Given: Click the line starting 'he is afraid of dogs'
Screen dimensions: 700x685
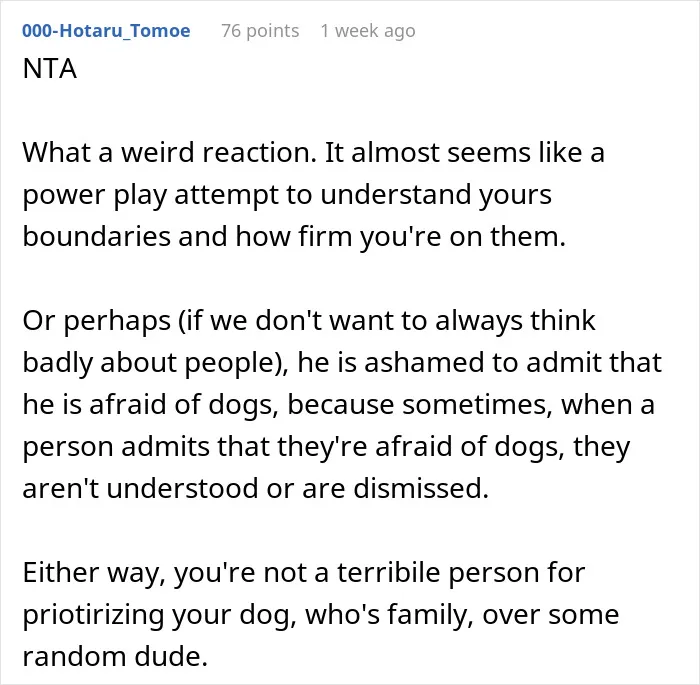Looking at the screenshot, I should click(x=338, y=405).
